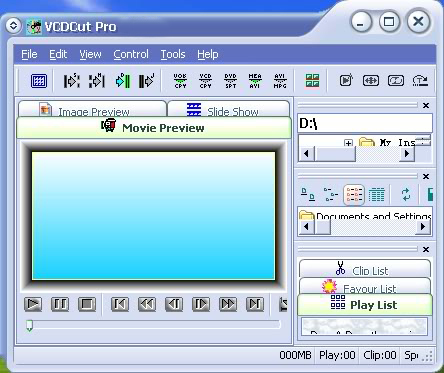The image size is (444, 373).
Task: Click the Play button
Action: (x=33, y=304)
